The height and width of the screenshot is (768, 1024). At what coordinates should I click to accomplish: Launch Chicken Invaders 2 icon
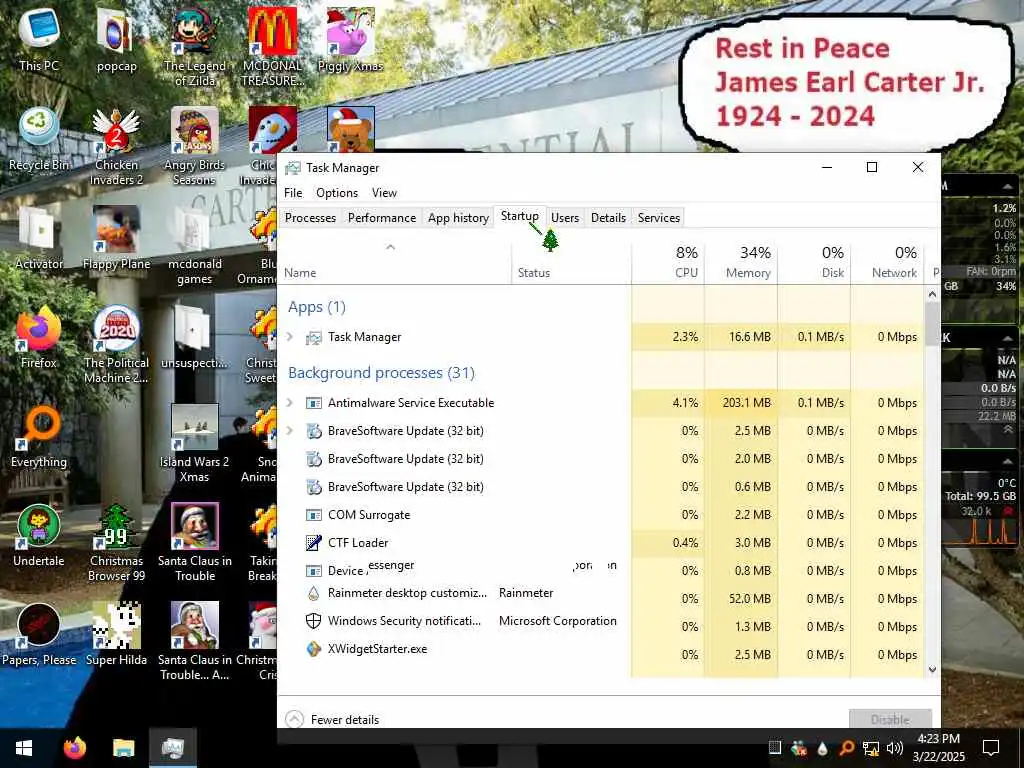(x=116, y=146)
